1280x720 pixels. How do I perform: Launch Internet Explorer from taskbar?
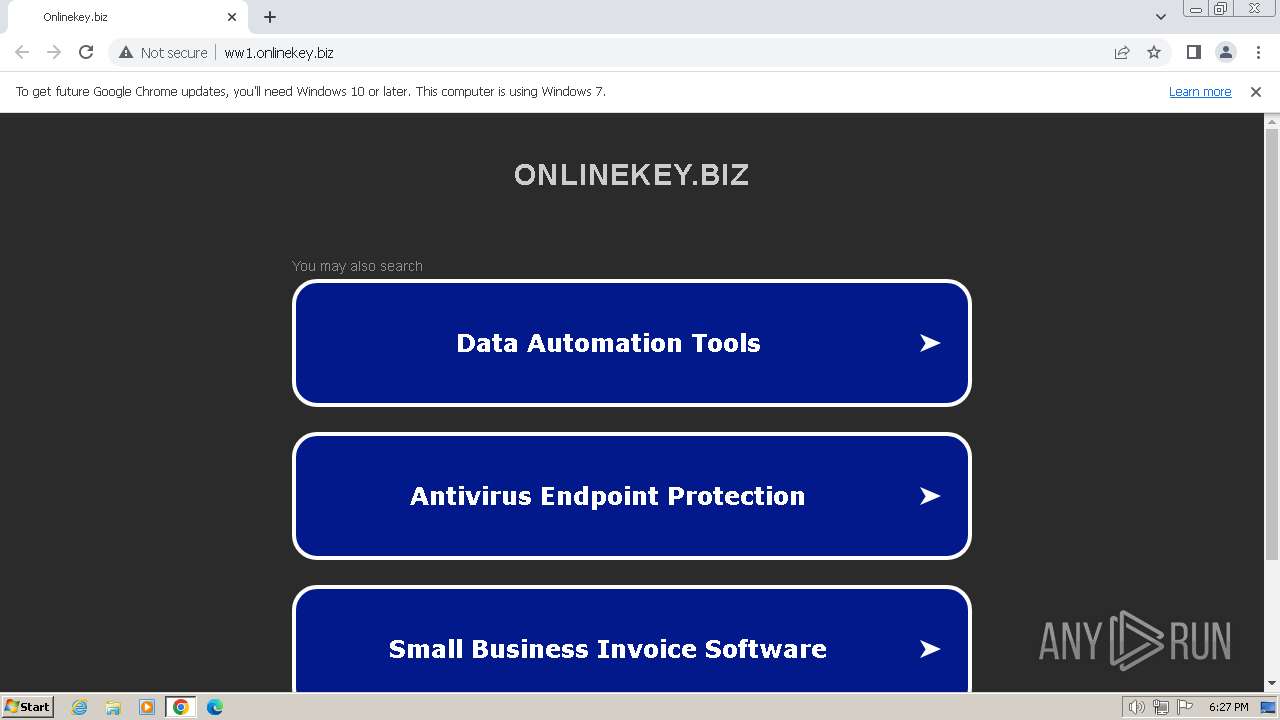[80, 707]
